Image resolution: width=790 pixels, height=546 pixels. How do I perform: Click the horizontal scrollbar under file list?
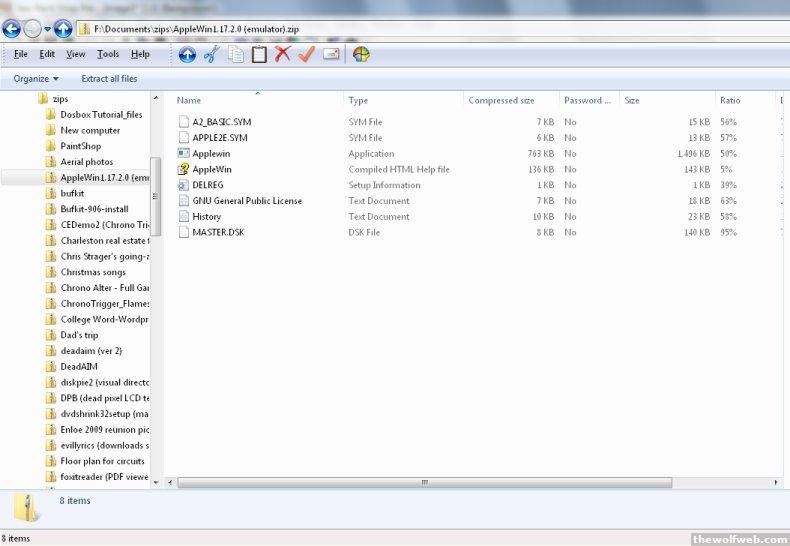(x=425, y=482)
